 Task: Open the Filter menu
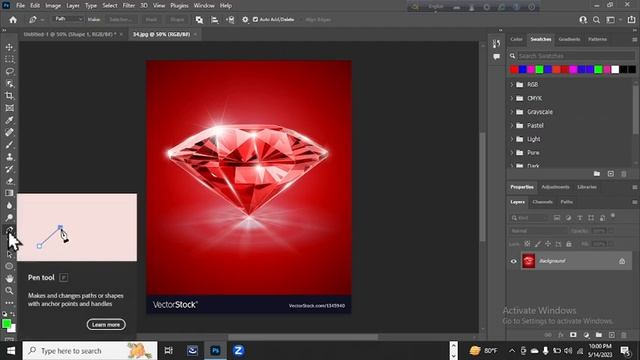coord(129,6)
